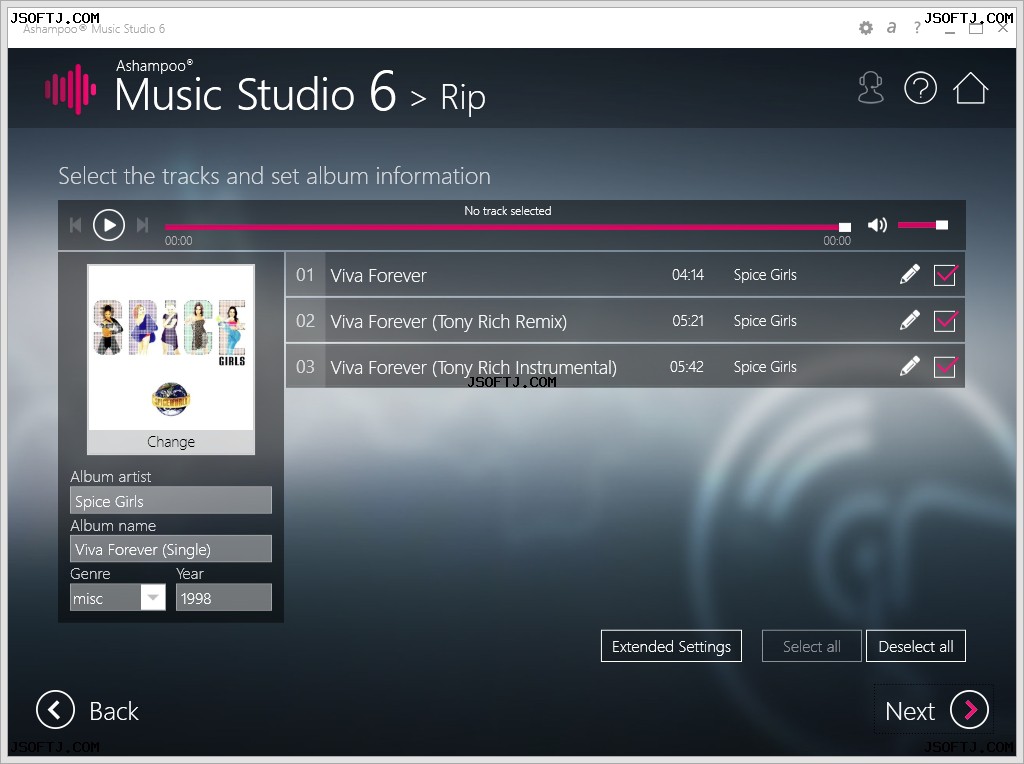Edit Viva Forever track 01 info
Viewport: 1024px width, 764px height.
(910, 275)
